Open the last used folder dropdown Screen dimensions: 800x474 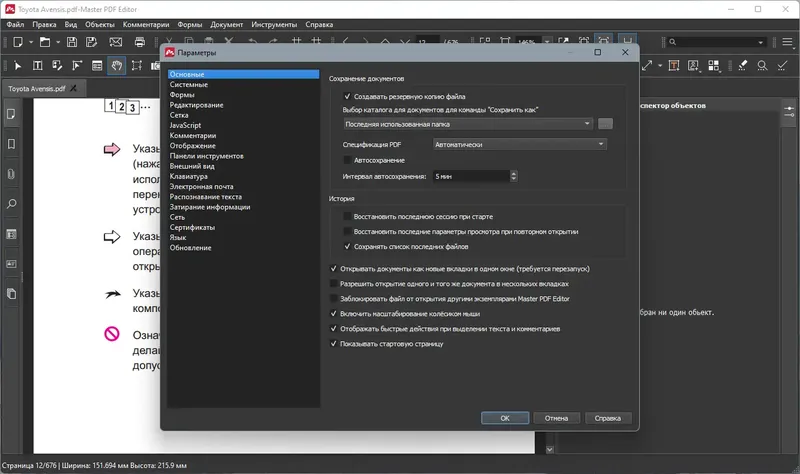click(468, 124)
